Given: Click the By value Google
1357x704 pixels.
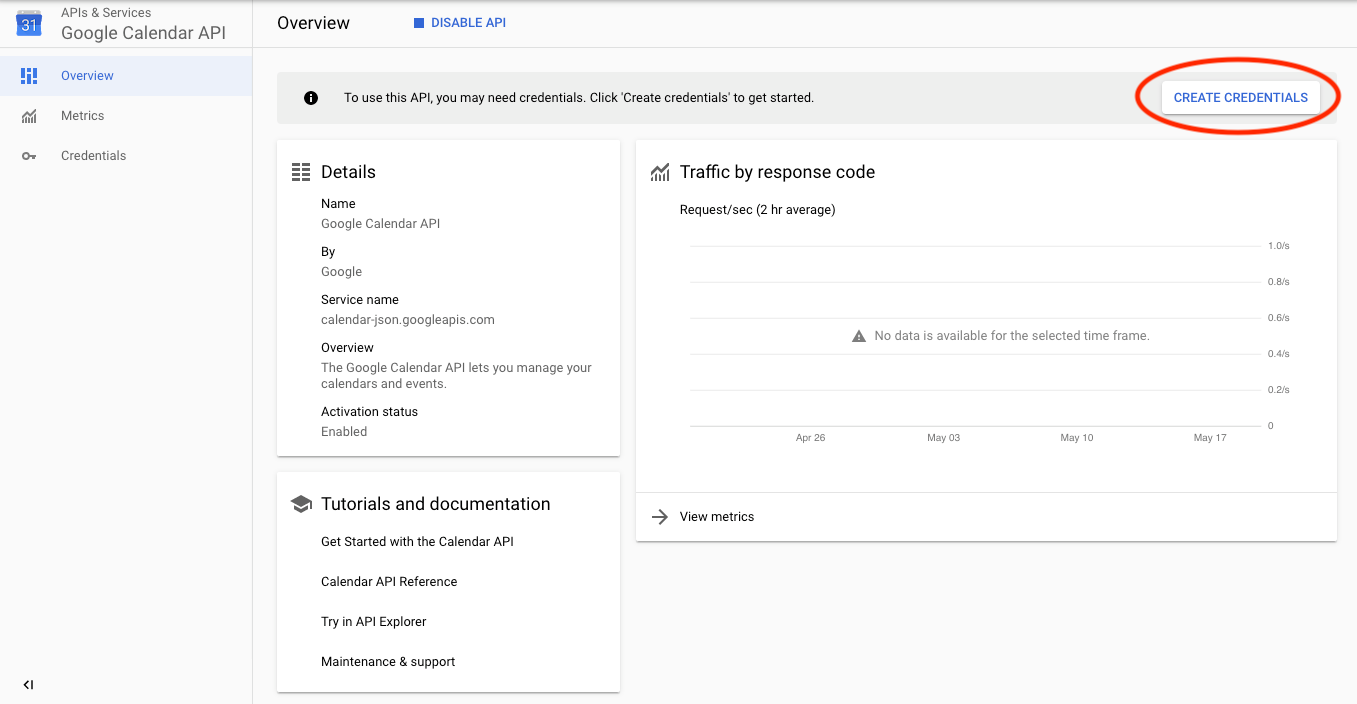Looking at the screenshot, I should [341, 272].
